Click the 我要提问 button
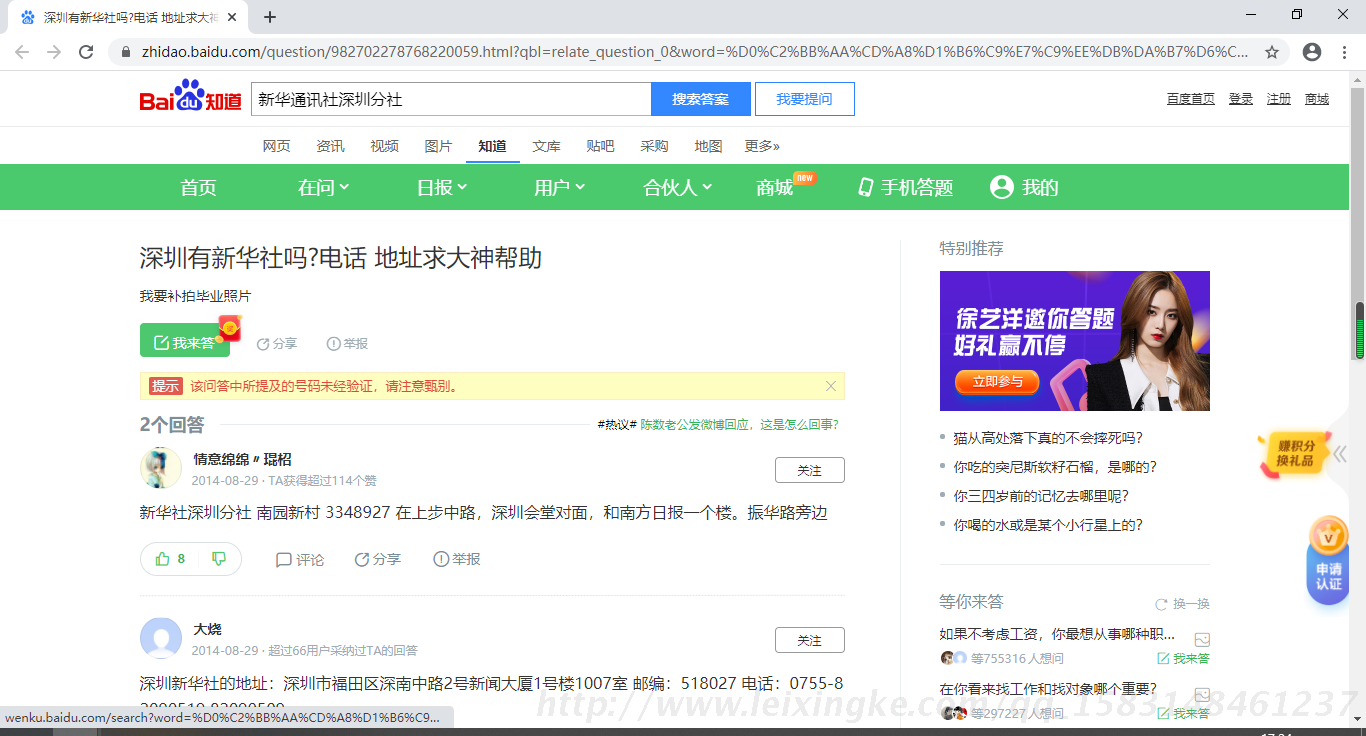The width and height of the screenshot is (1366, 736). point(804,99)
